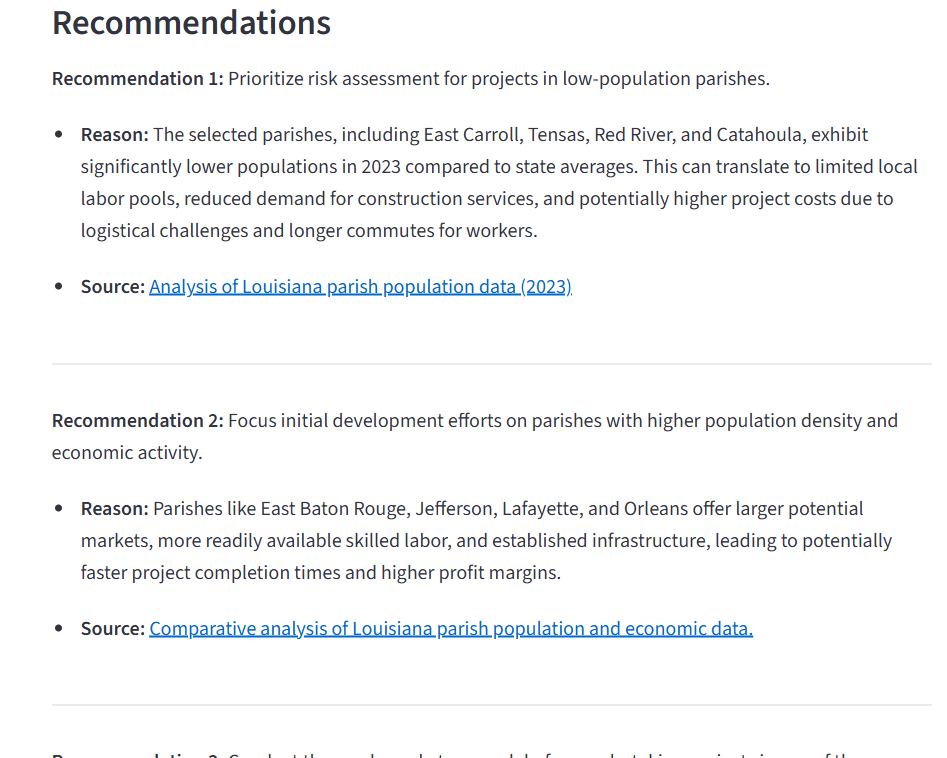Click the bullet before the Comparative analysis source
947x758 pixels.
point(59,628)
